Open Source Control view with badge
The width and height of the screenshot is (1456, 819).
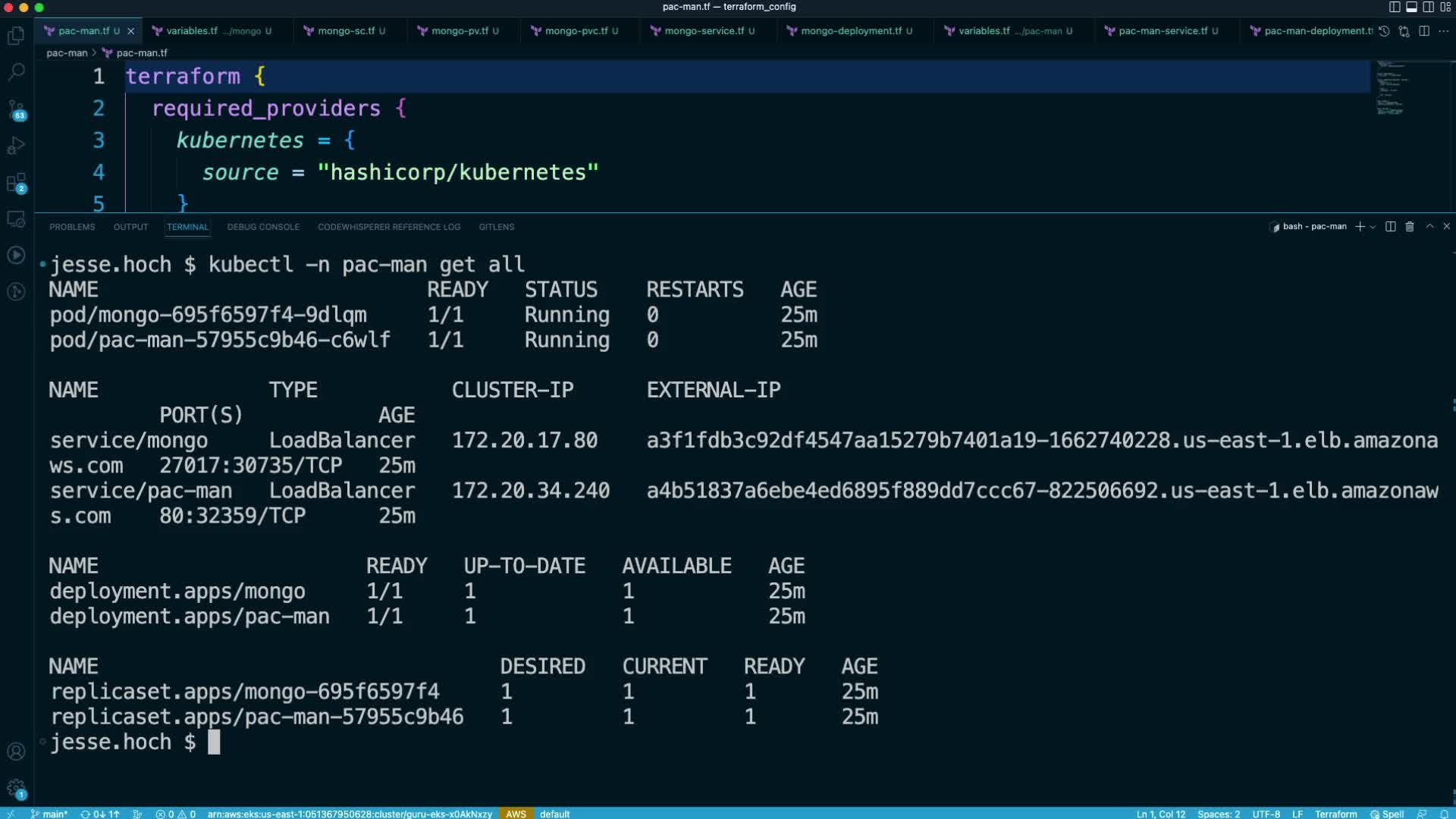click(x=16, y=109)
